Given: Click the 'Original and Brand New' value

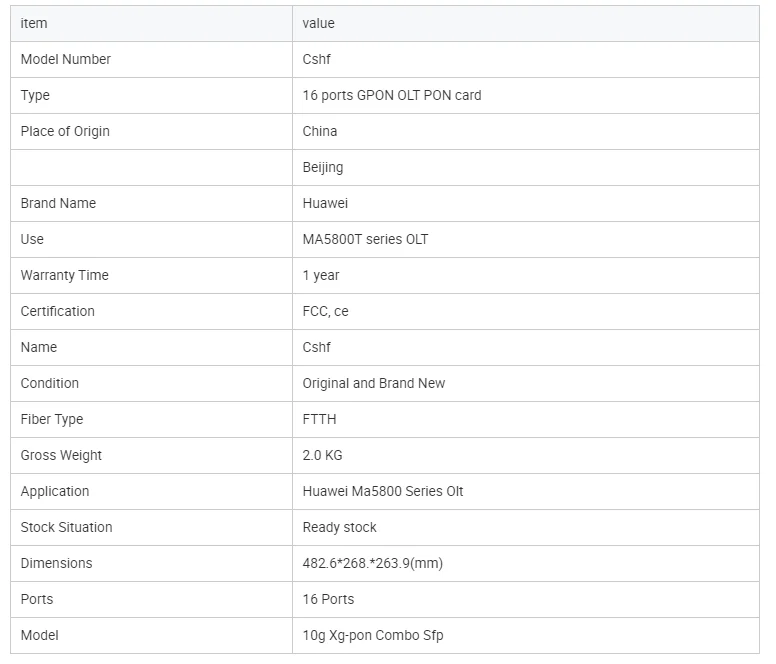Looking at the screenshot, I should pos(374,383).
